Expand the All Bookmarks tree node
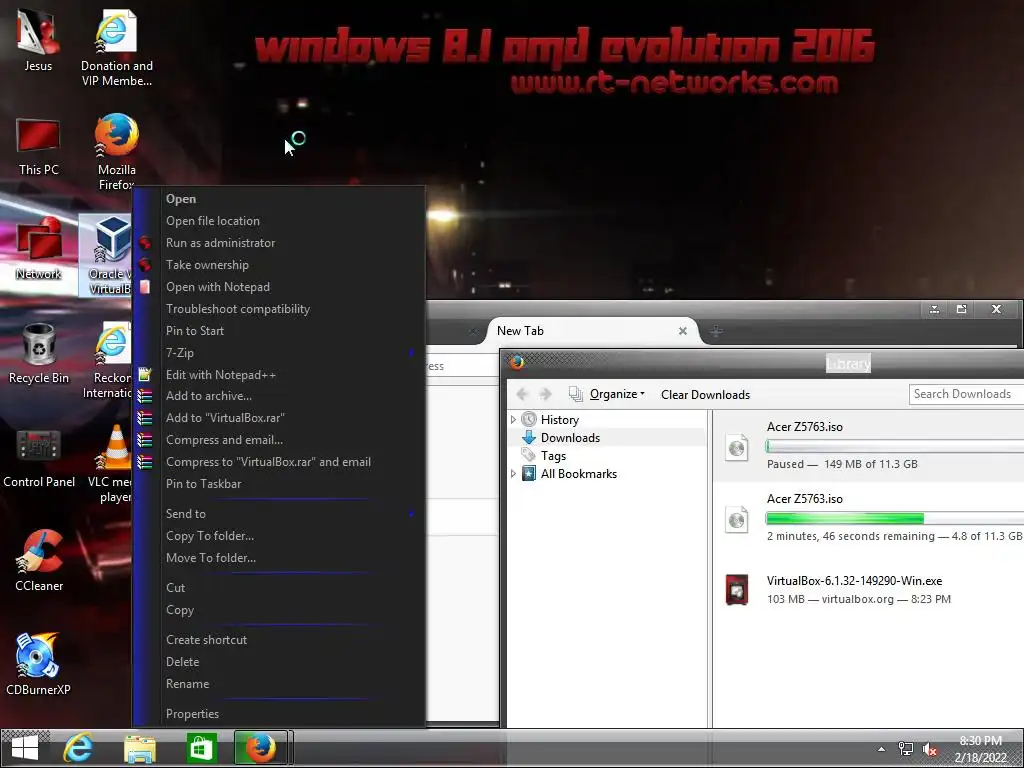Screen dimensions: 1024x768 point(513,473)
